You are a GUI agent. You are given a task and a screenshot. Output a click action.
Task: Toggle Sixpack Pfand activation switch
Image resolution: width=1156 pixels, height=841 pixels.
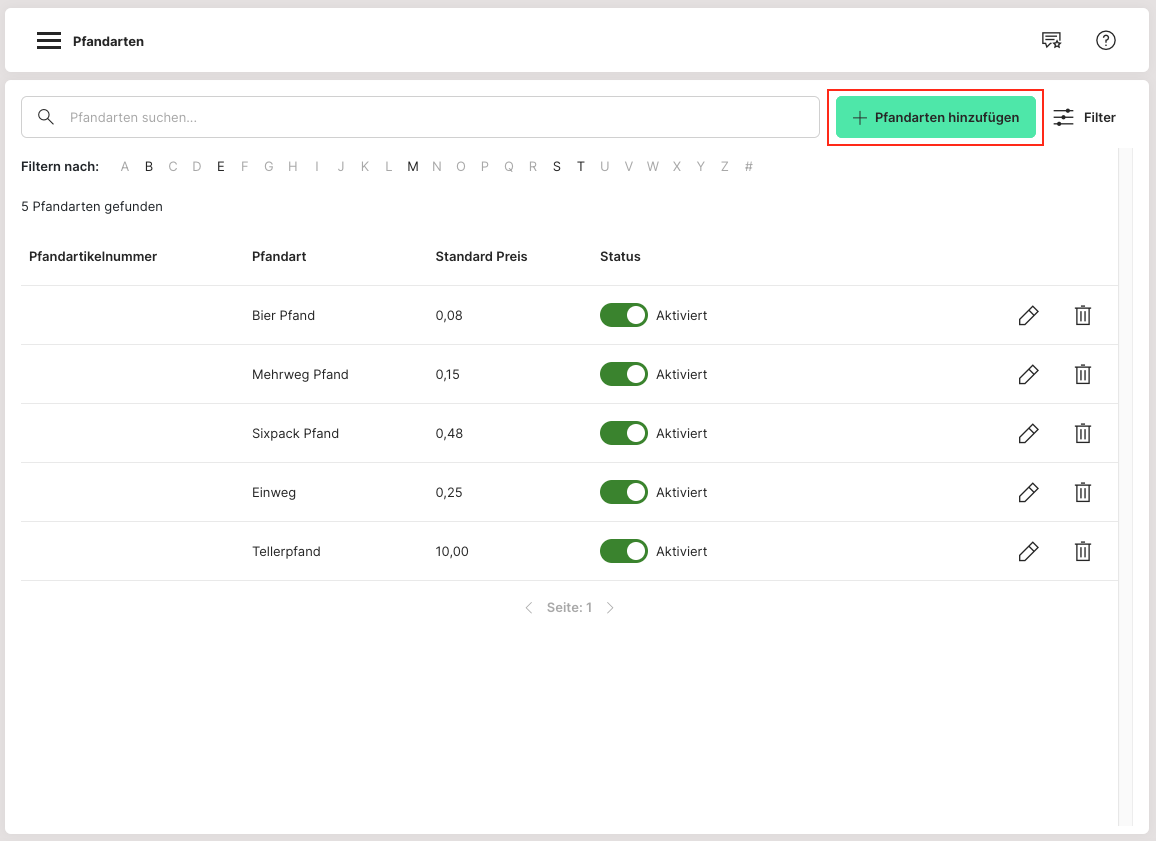tap(623, 434)
